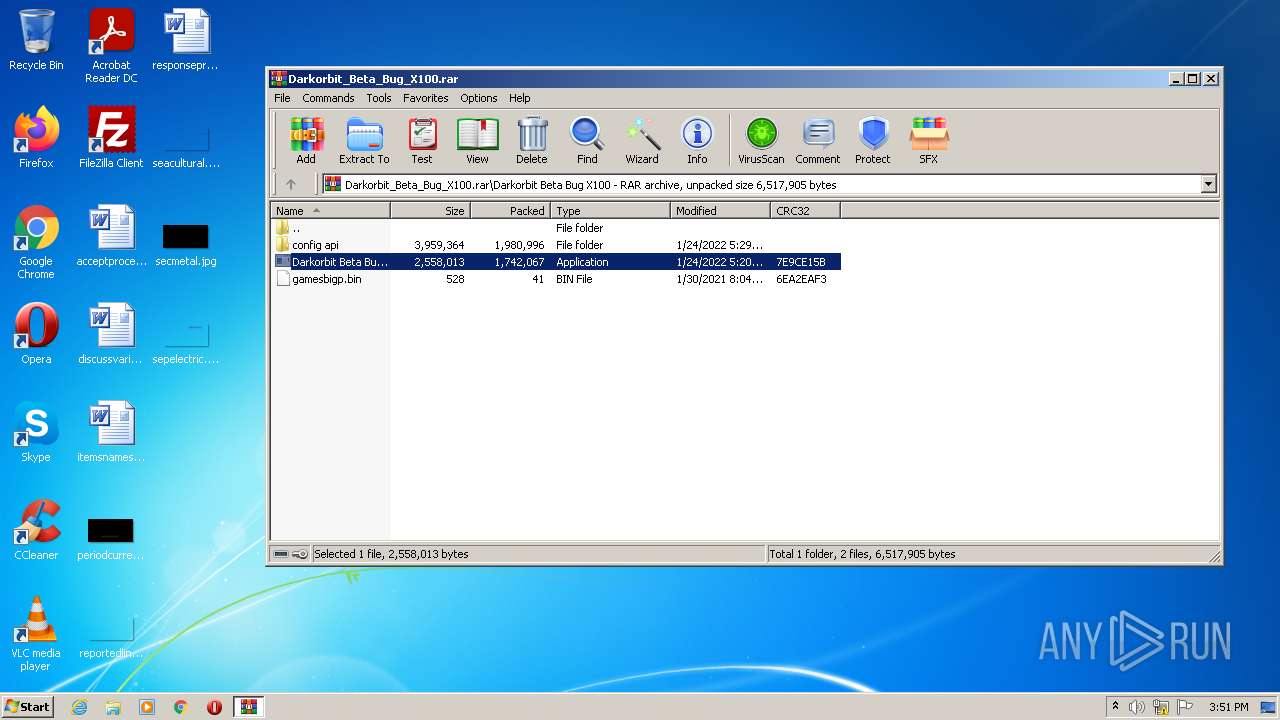Open the Skype desktop shortcut
Viewport: 1280px width, 720px height.
click(x=36, y=432)
